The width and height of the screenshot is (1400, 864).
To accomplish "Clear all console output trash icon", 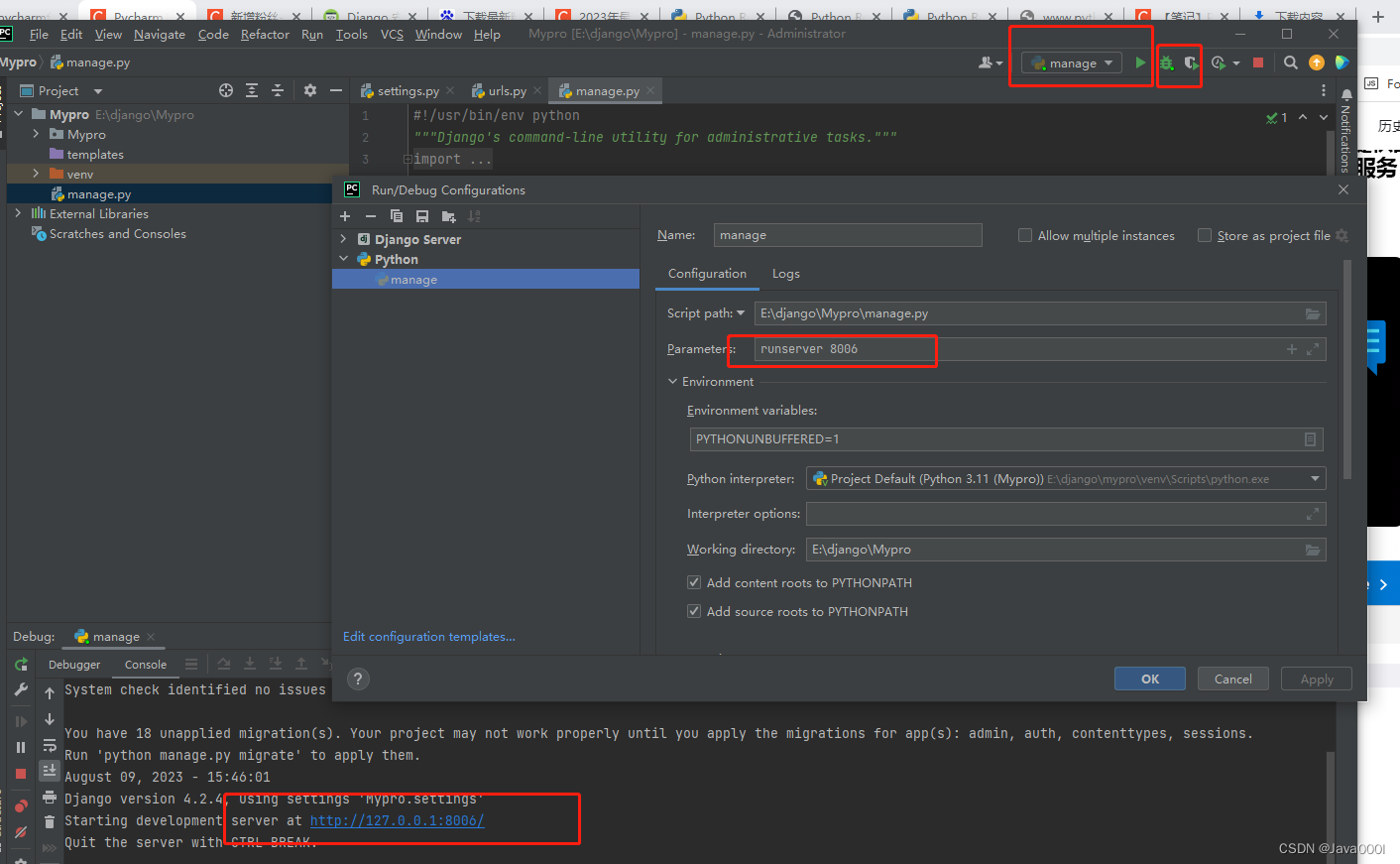I will pyautogui.click(x=50, y=821).
